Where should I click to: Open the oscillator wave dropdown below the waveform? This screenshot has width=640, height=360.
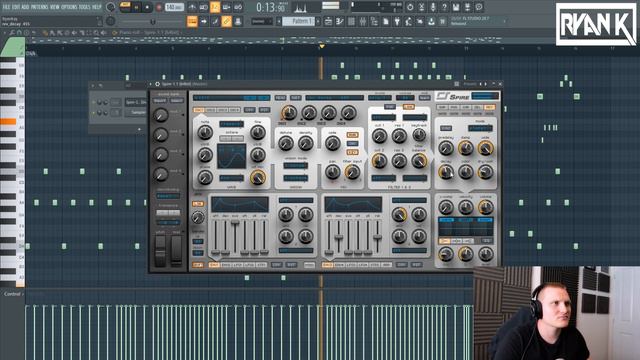pyautogui.click(x=231, y=178)
